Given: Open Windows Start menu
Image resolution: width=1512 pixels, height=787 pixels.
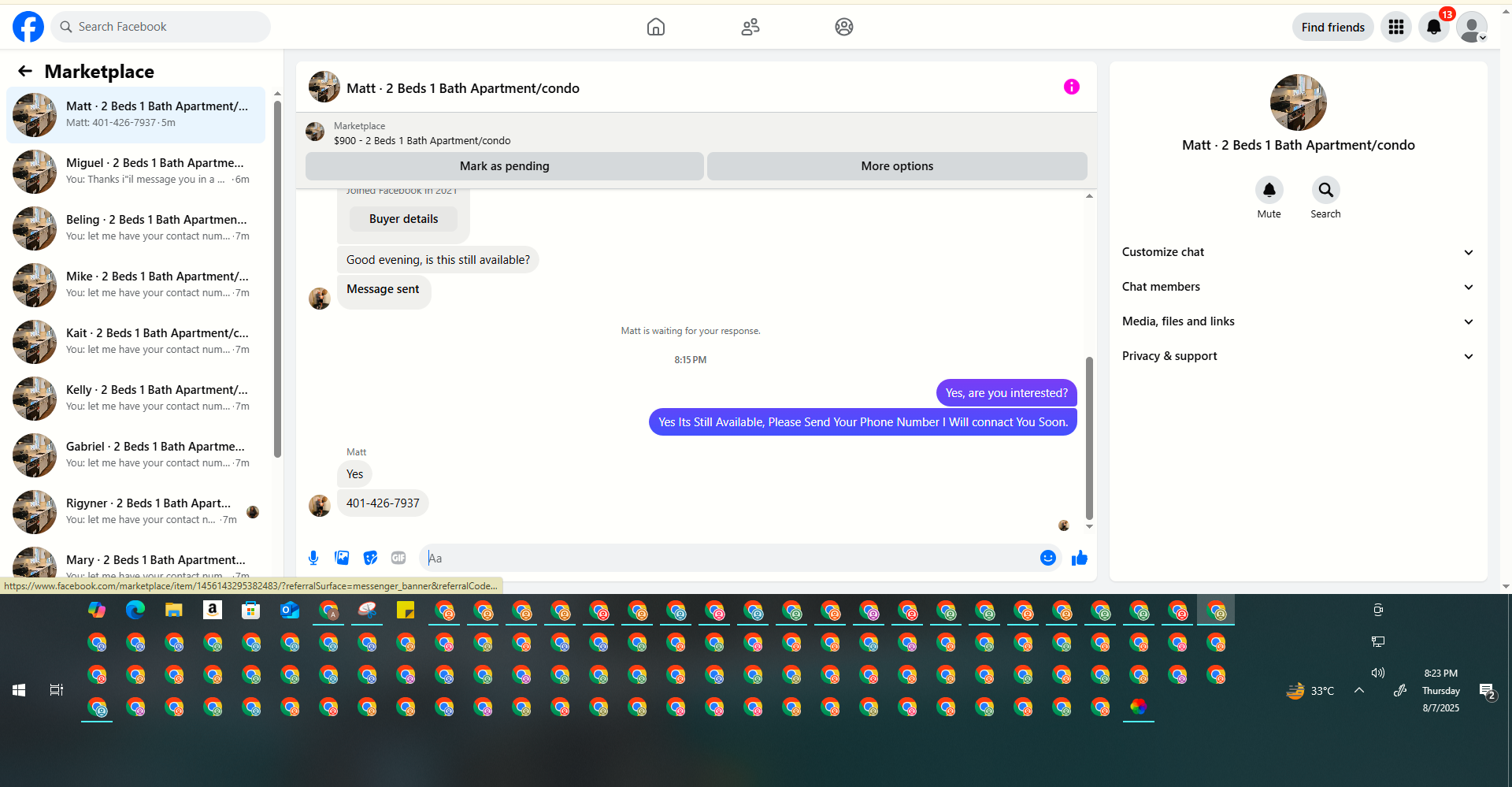Looking at the screenshot, I should tap(19, 690).
